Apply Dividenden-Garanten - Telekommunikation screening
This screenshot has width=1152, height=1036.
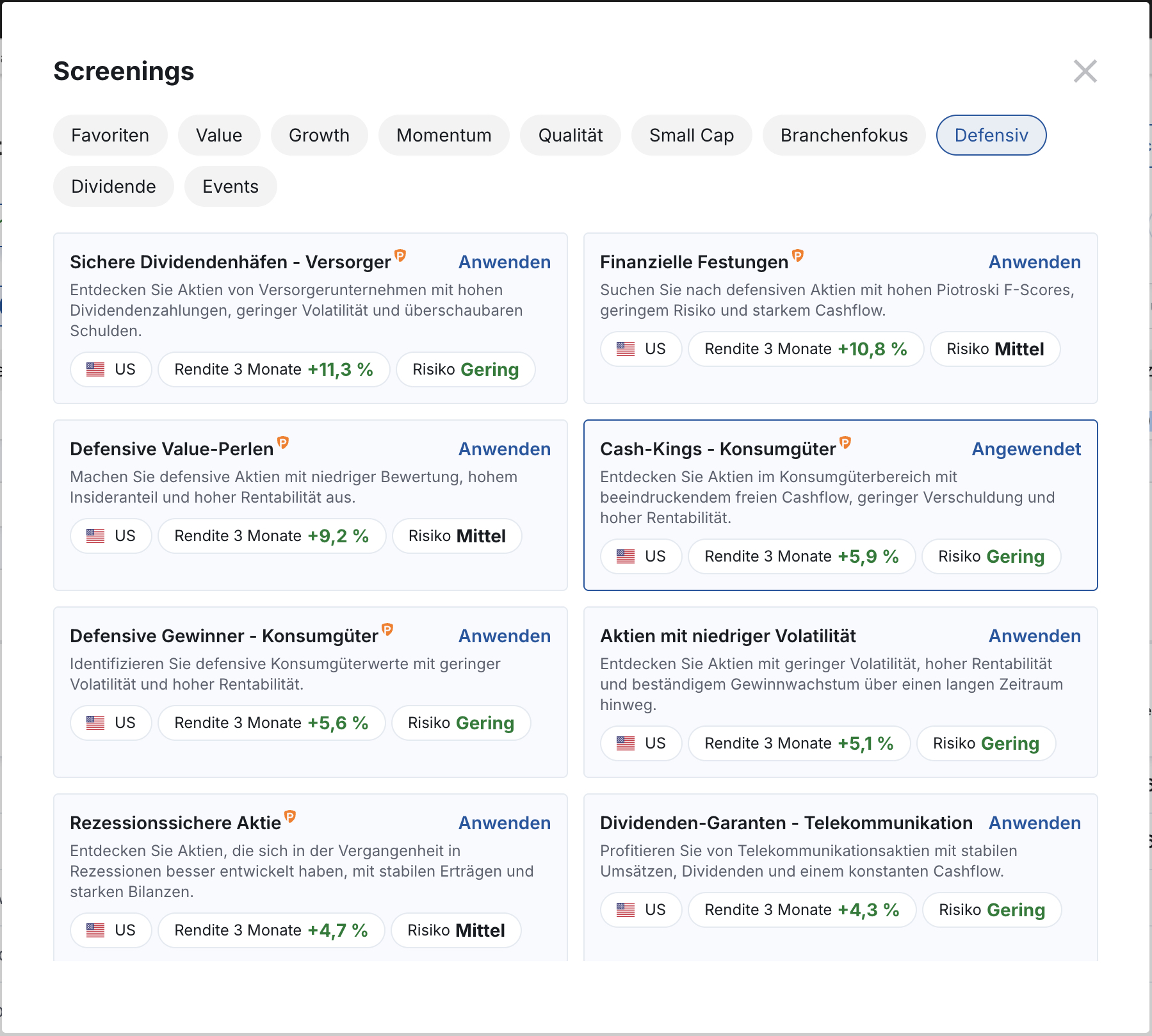[x=1035, y=823]
